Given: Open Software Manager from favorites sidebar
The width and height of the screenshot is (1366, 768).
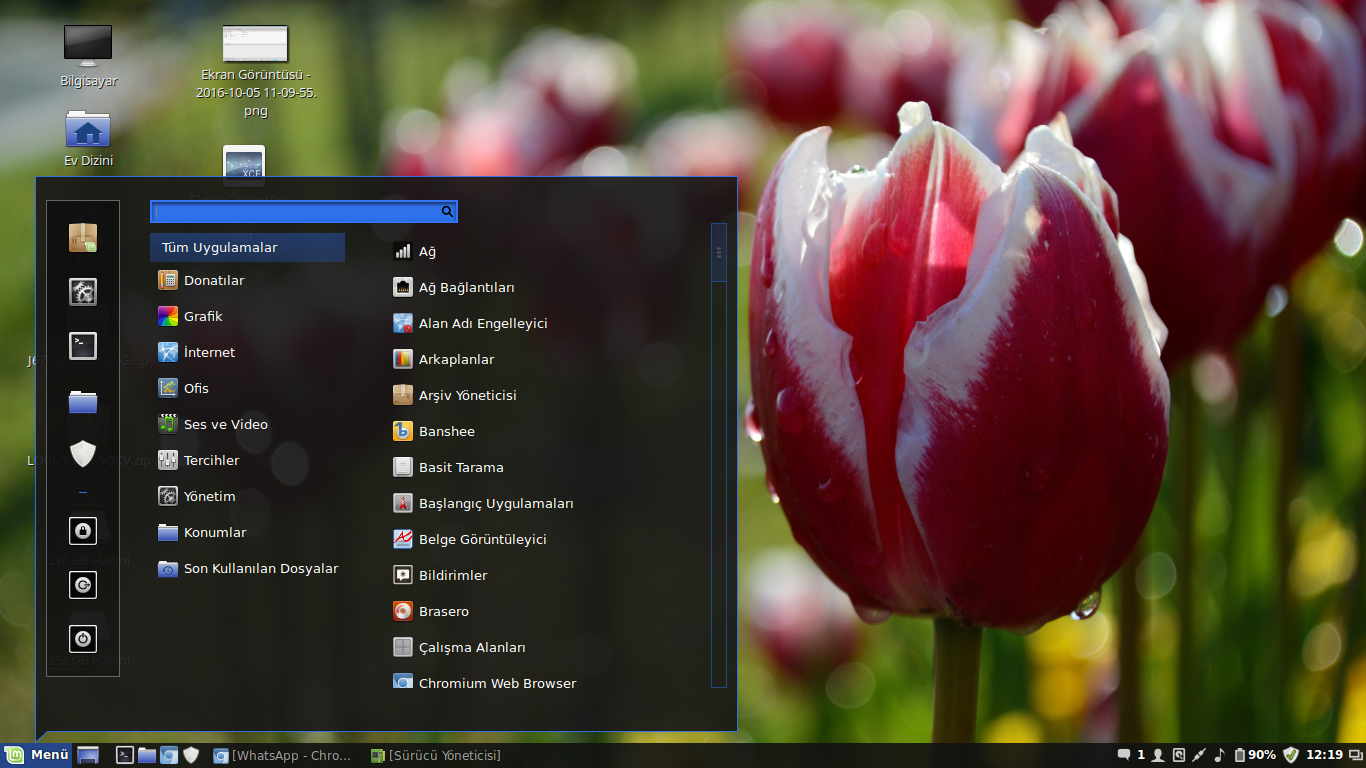Looking at the screenshot, I should click(83, 238).
